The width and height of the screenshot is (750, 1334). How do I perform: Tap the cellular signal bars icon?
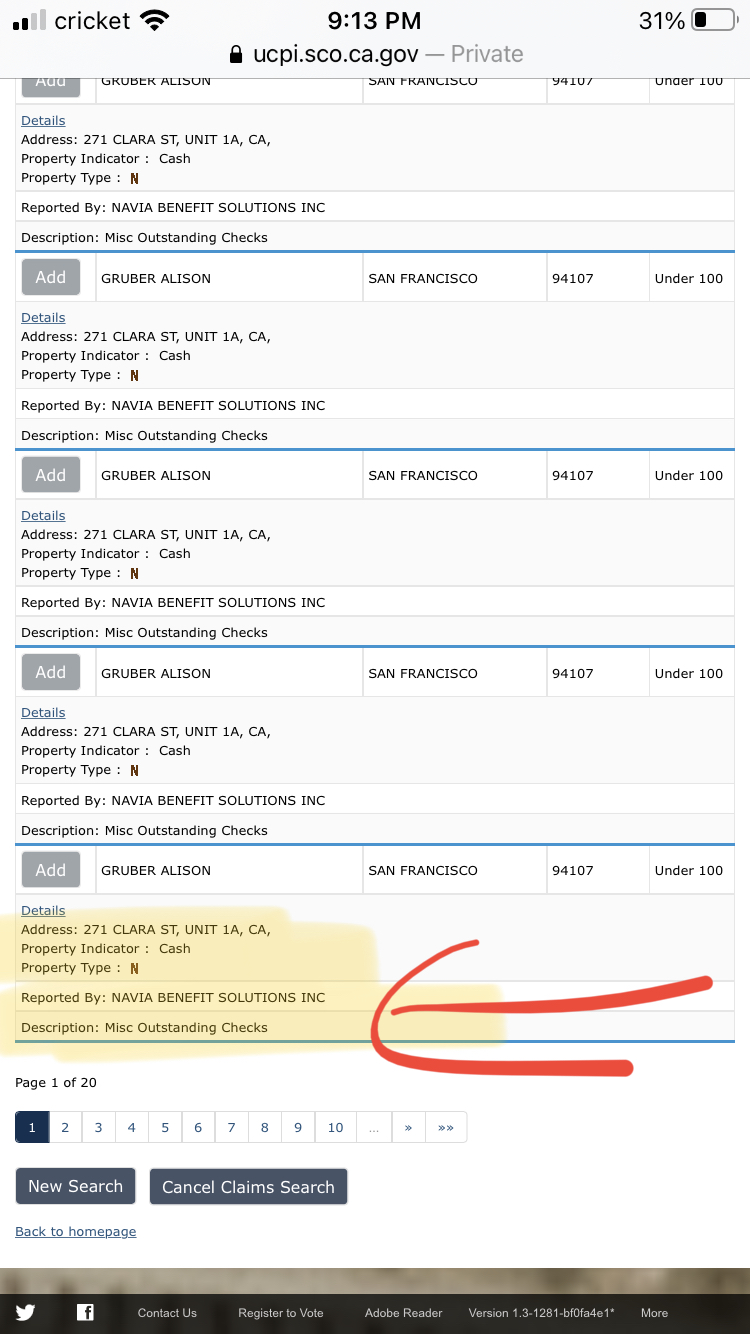click(x=30, y=21)
